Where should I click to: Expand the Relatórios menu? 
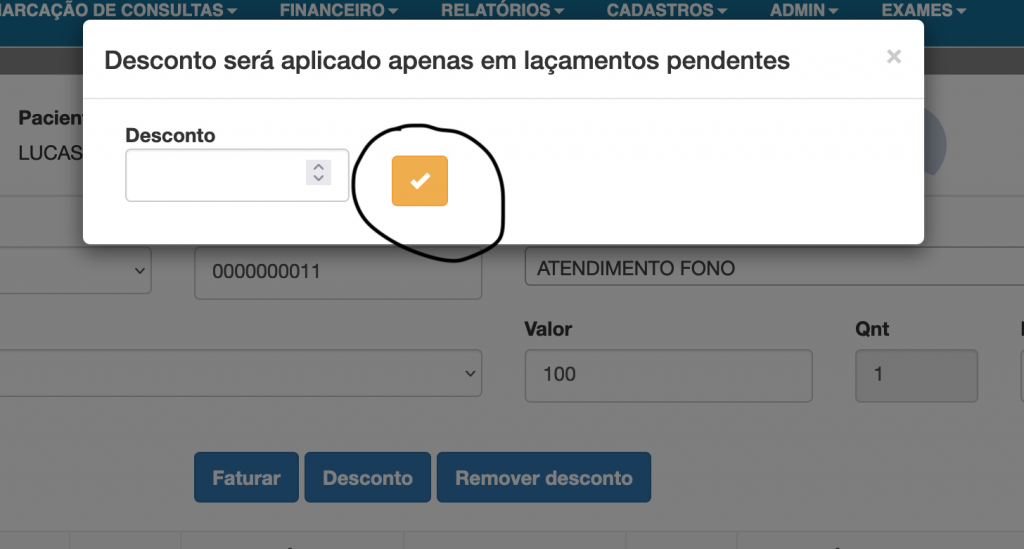[502, 10]
